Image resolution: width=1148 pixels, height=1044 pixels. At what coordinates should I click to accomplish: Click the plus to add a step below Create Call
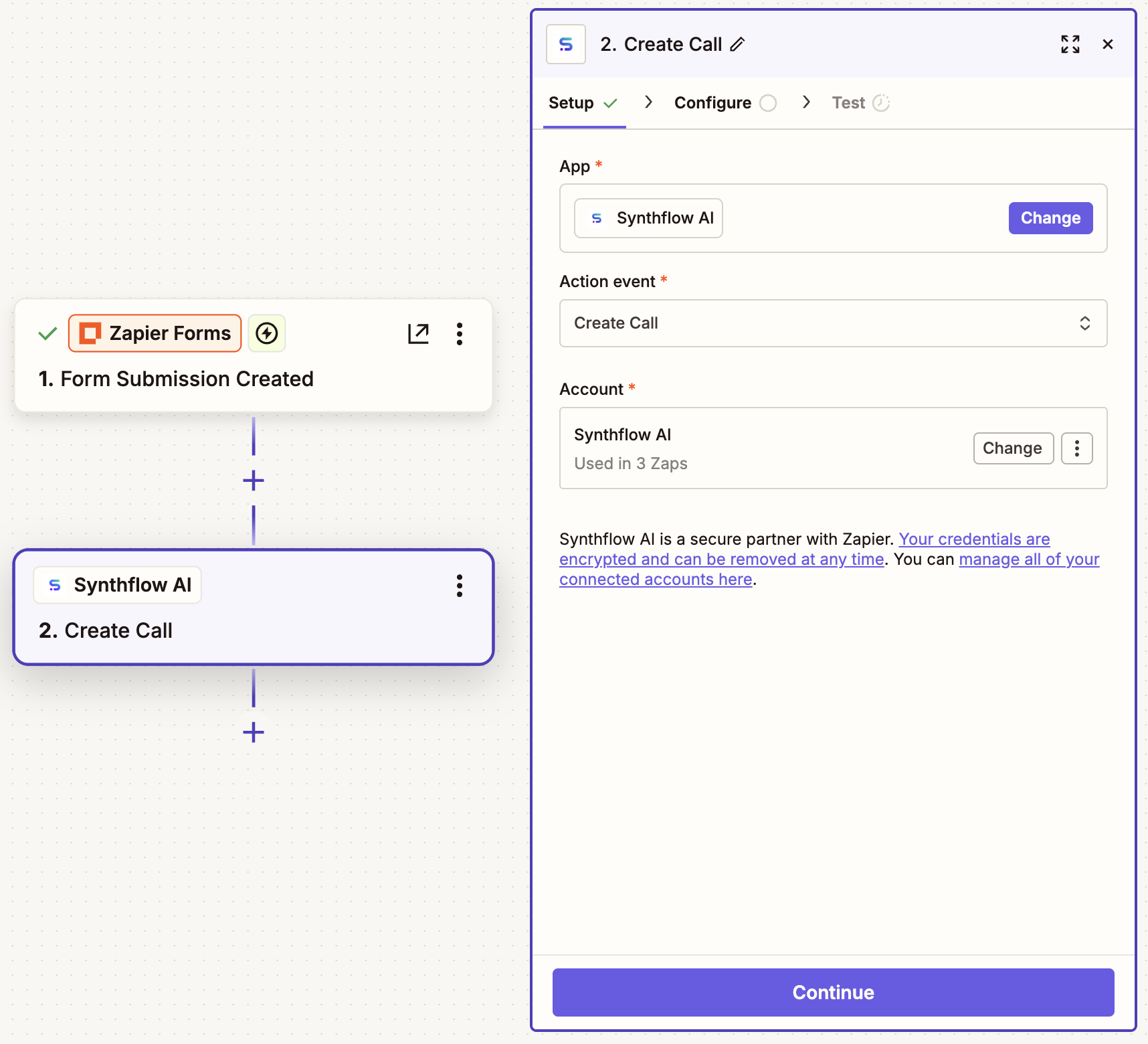tap(253, 731)
